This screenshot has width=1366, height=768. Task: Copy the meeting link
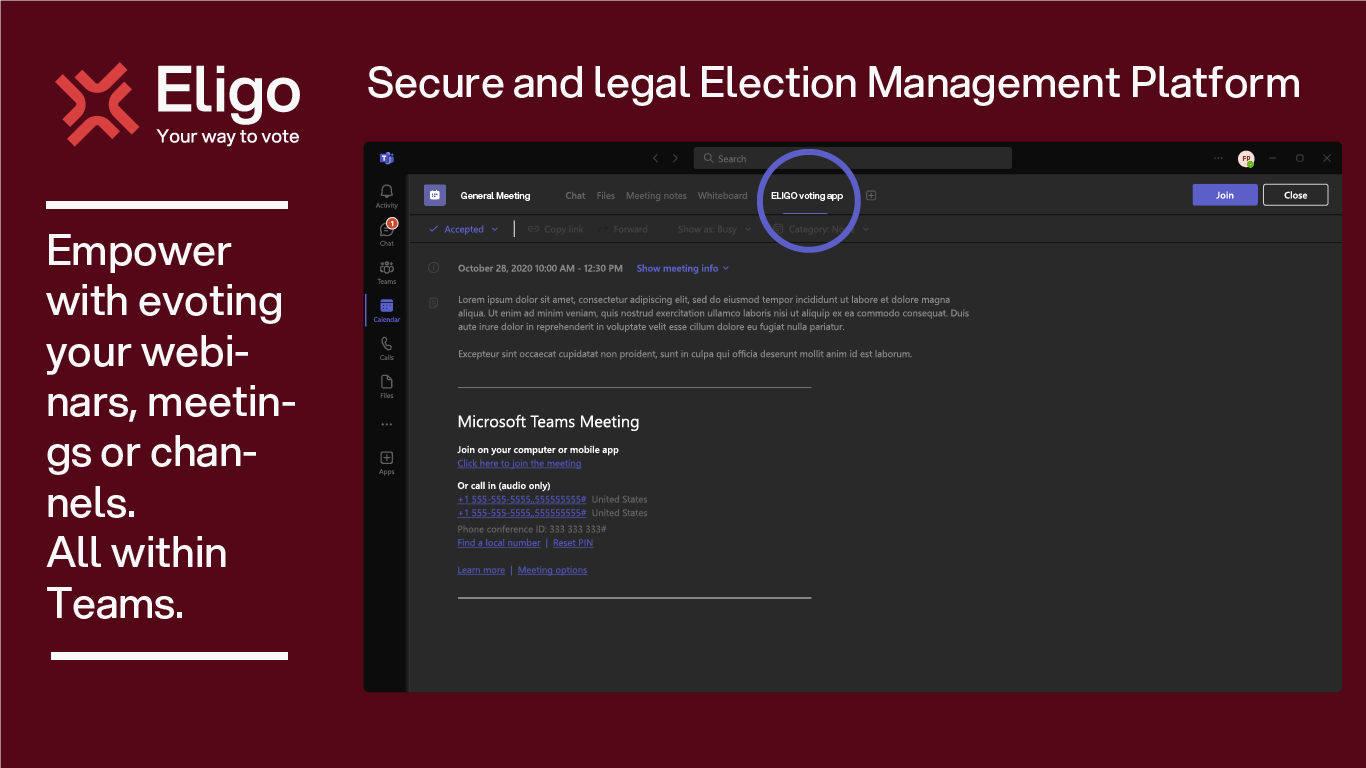(x=556, y=229)
